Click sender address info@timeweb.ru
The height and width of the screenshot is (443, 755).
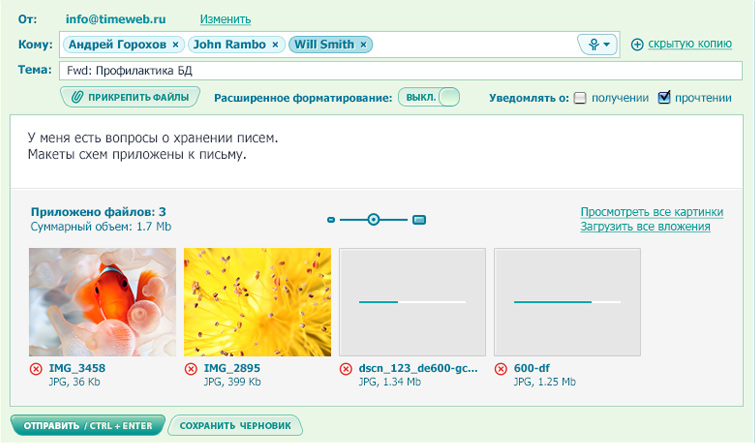pyautogui.click(x=116, y=19)
